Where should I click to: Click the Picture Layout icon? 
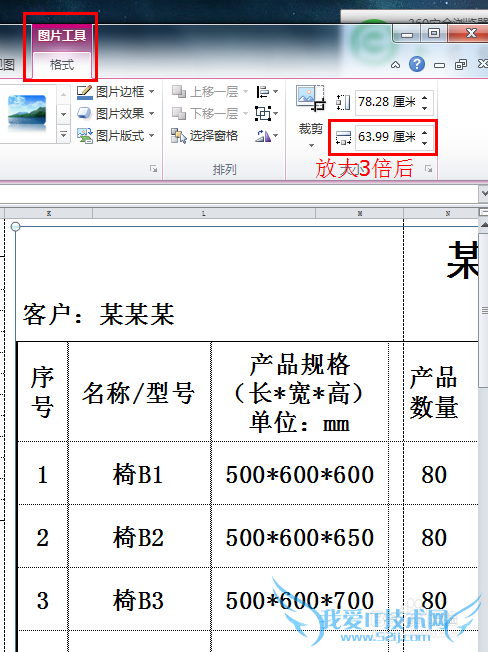tap(84, 136)
